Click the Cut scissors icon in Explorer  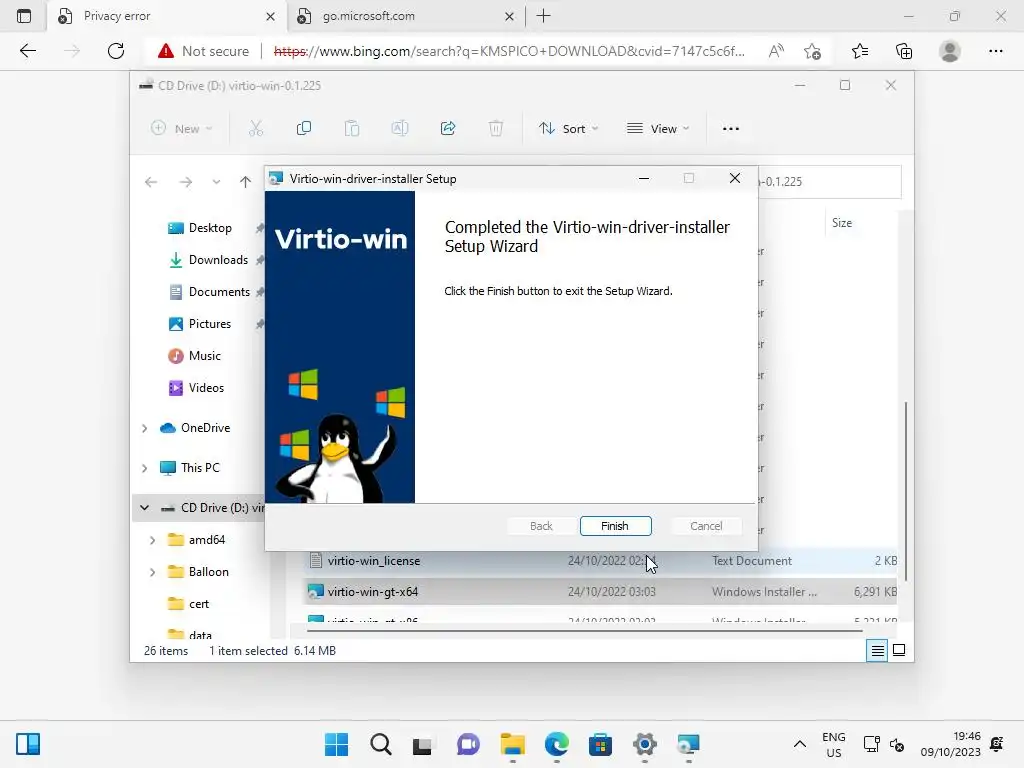[x=256, y=129]
